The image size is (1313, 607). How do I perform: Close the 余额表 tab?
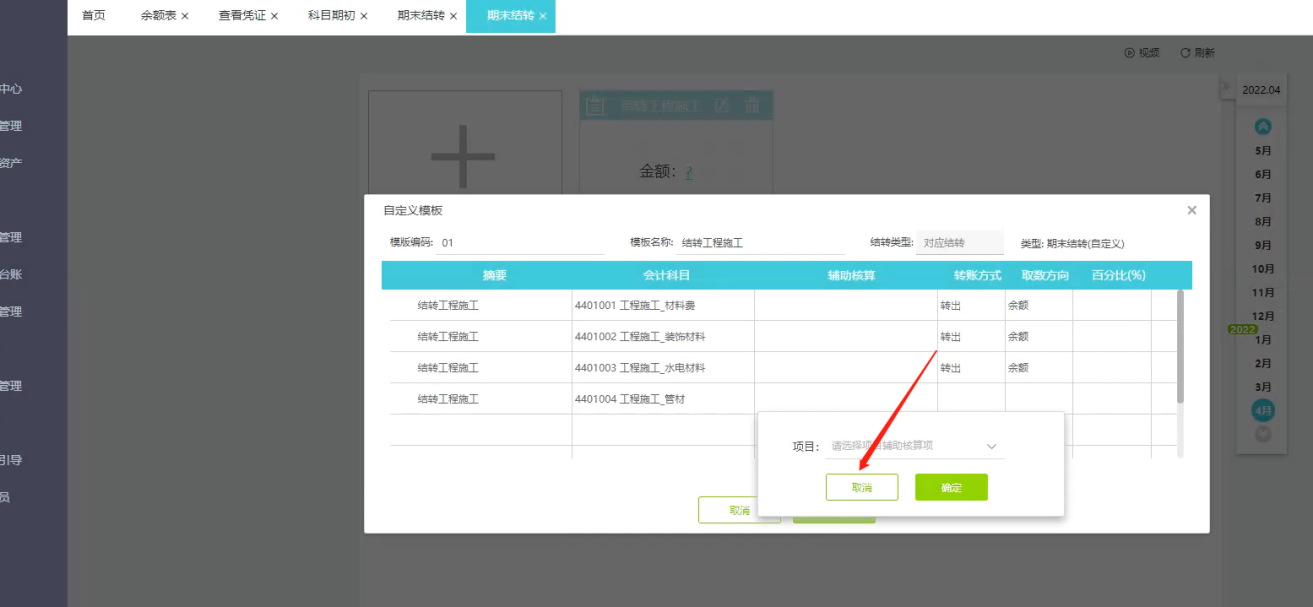tap(185, 16)
